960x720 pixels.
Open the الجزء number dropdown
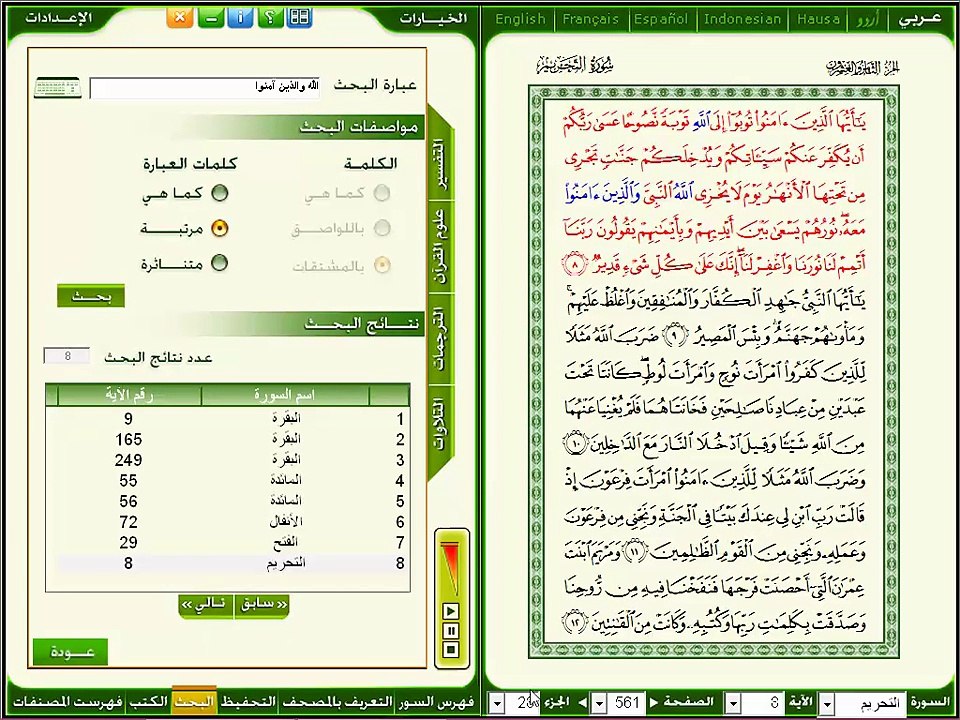point(497,702)
